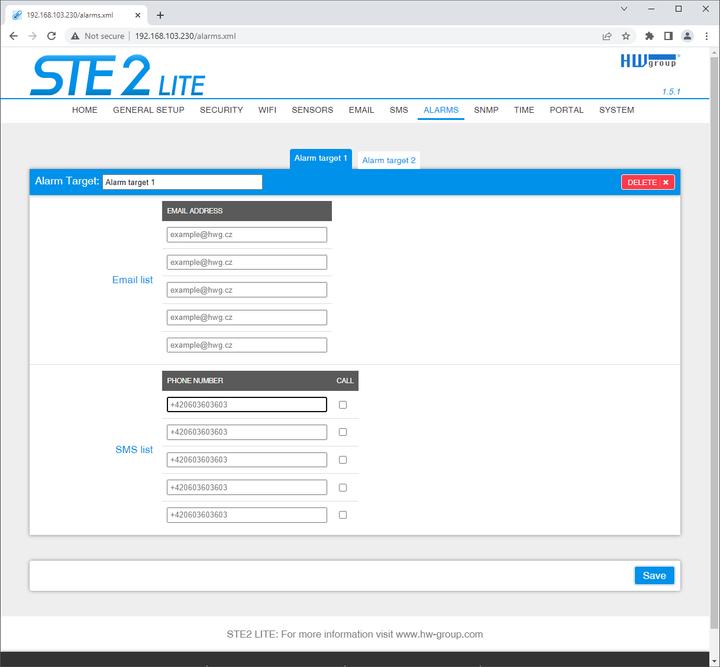The height and width of the screenshot is (667, 720).
Task: Tick the CALL checkbox in third SMS row
Action: pyautogui.click(x=343, y=460)
